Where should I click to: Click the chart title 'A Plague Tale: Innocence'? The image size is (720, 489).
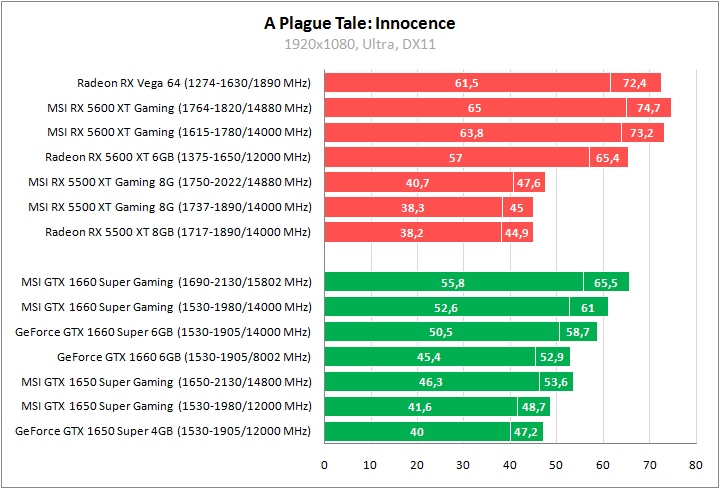pyautogui.click(x=359, y=23)
